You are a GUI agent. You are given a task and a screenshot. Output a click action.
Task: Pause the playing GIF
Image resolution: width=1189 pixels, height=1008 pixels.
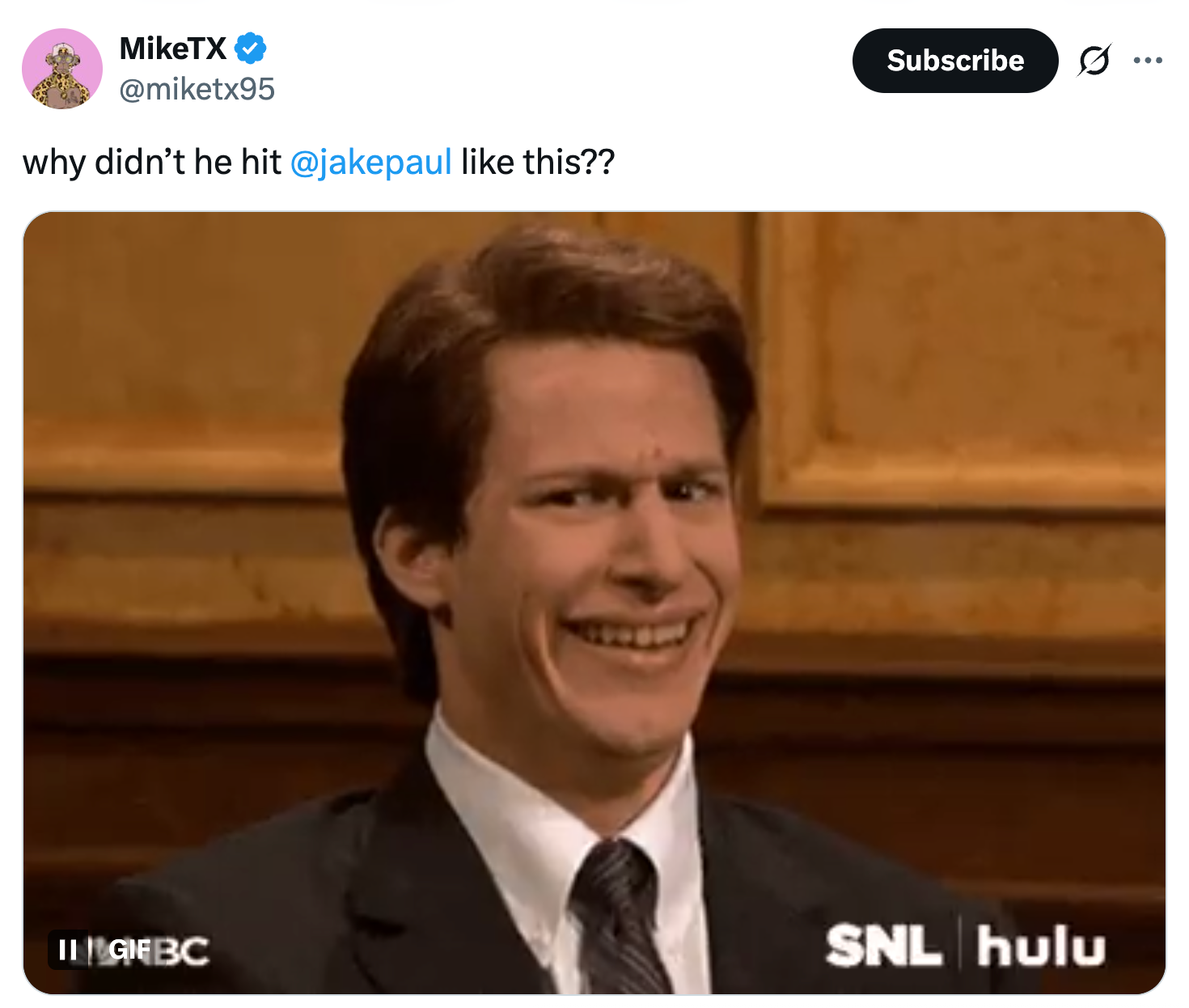point(69,949)
